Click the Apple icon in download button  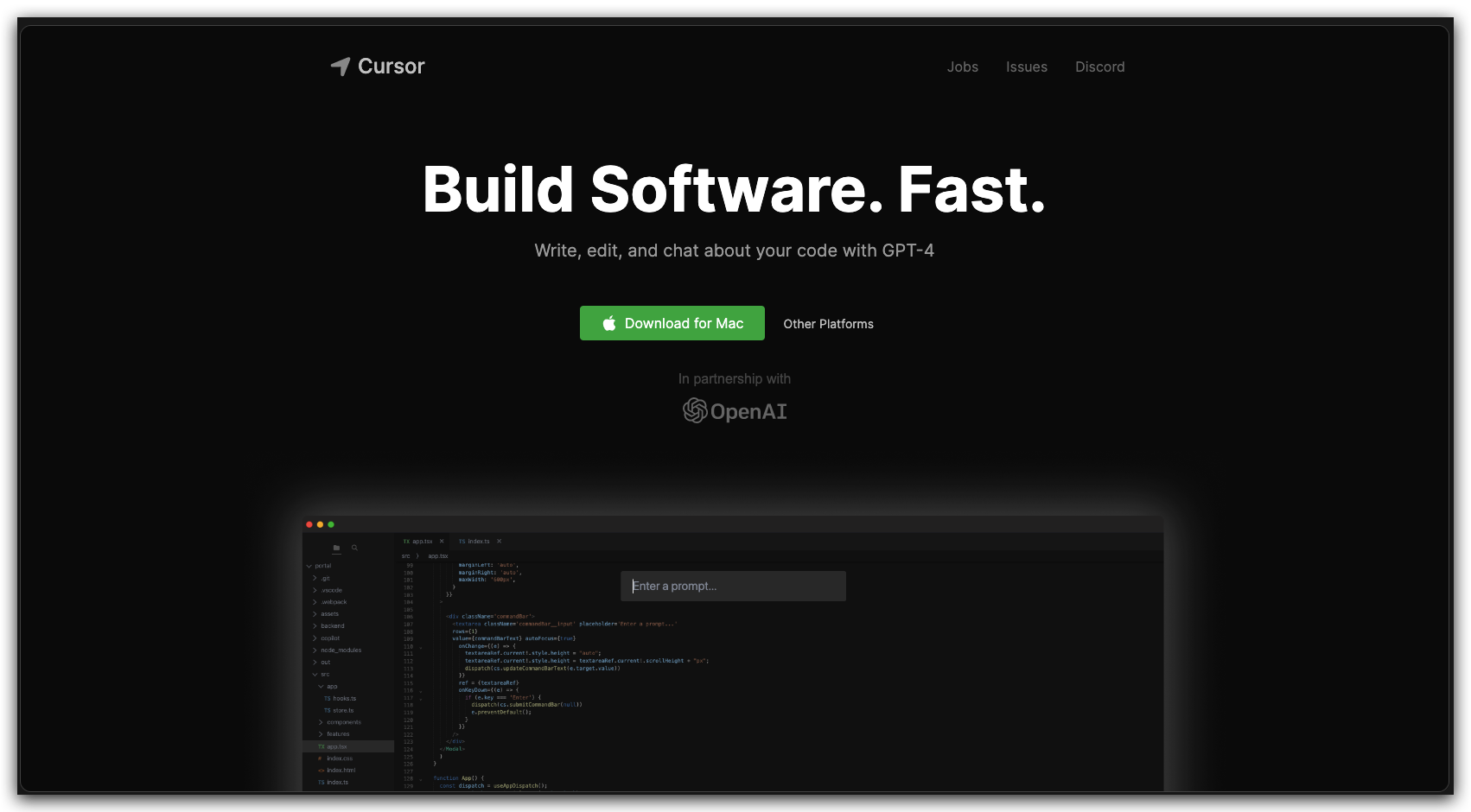point(609,323)
